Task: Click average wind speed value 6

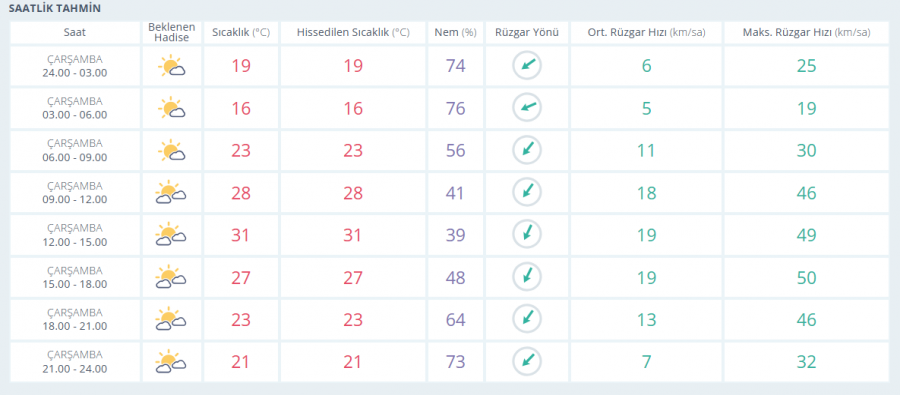Action: click(x=646, y=66)
